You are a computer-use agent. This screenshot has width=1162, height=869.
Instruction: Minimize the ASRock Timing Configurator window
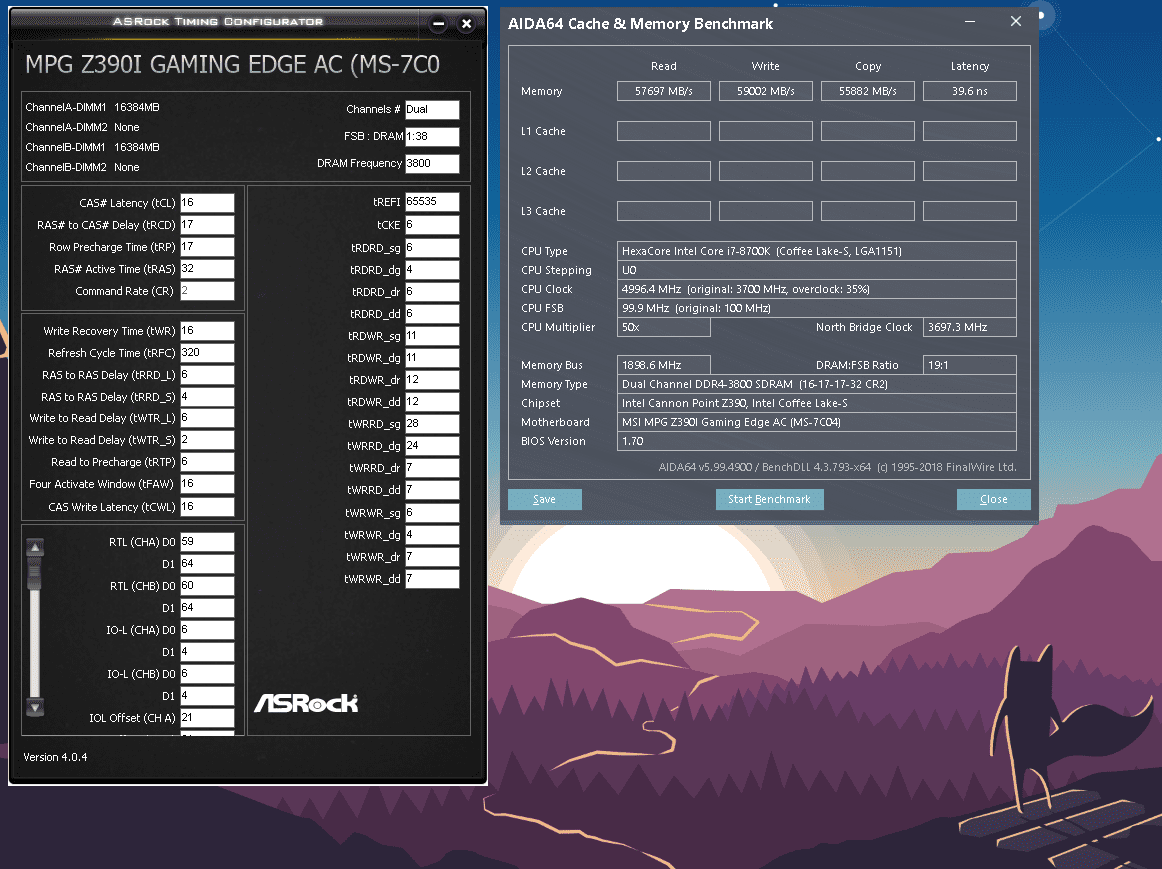(x=439, y=24)
